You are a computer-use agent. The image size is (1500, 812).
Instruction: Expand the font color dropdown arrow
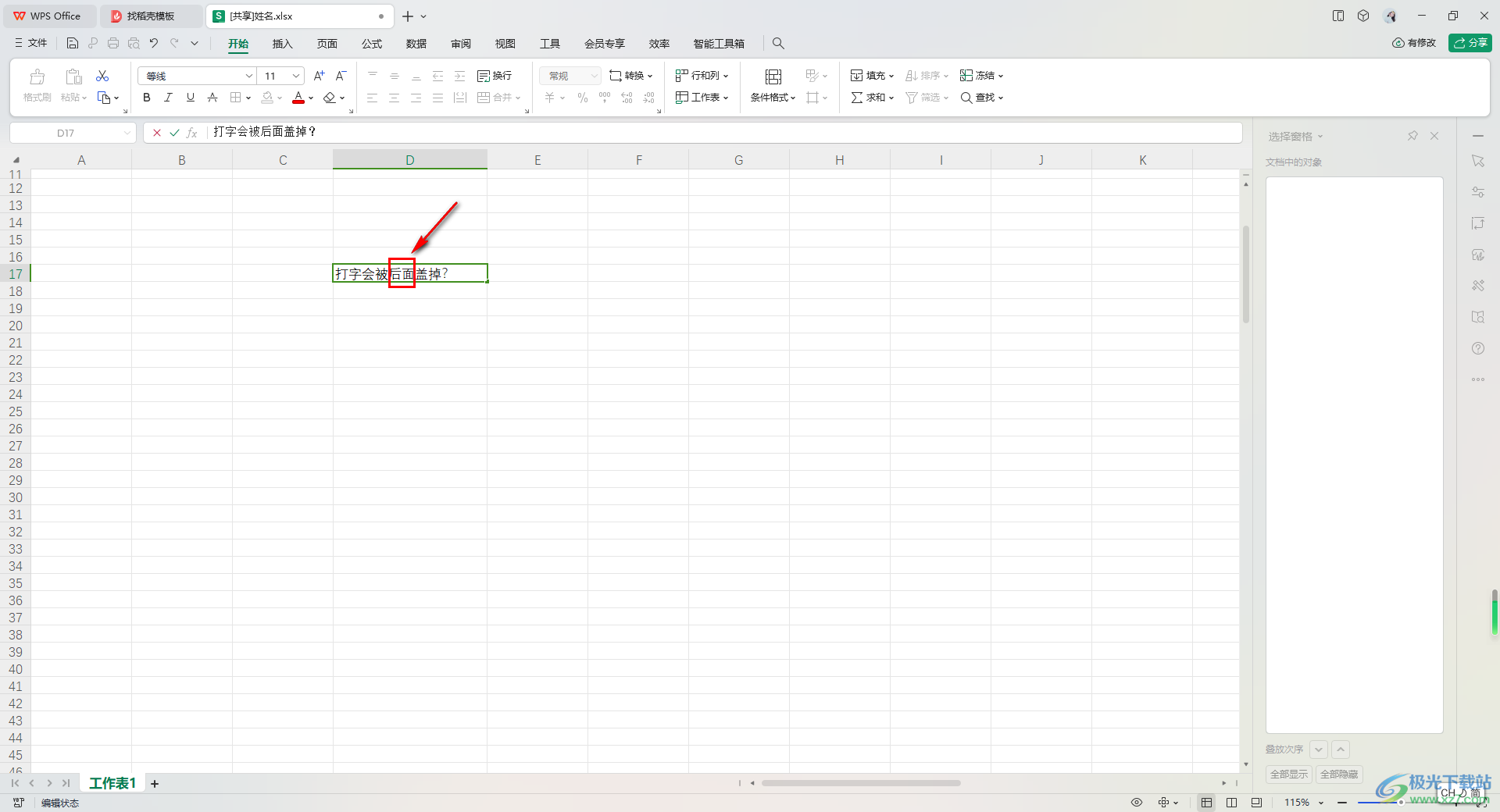311,98
